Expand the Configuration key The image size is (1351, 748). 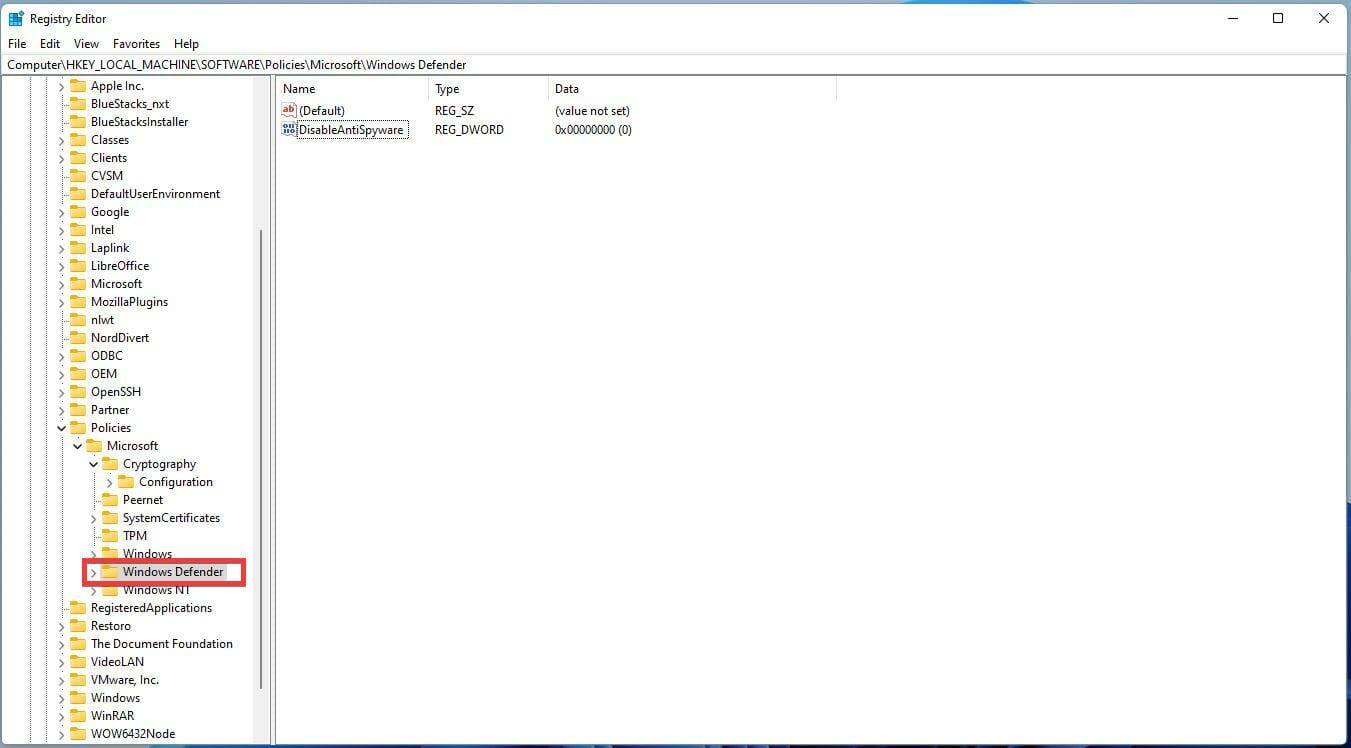(x=109, y=482)
